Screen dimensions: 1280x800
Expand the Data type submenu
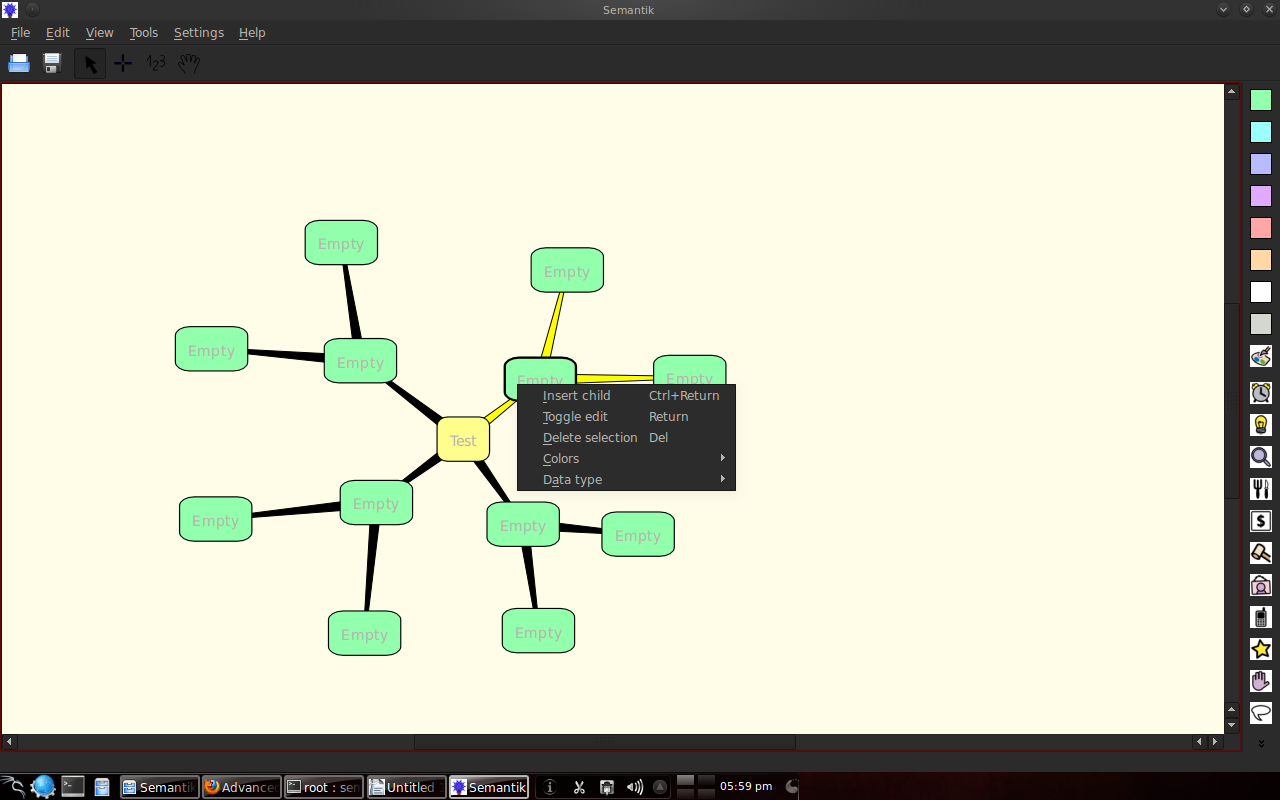[x=626, y=479]
